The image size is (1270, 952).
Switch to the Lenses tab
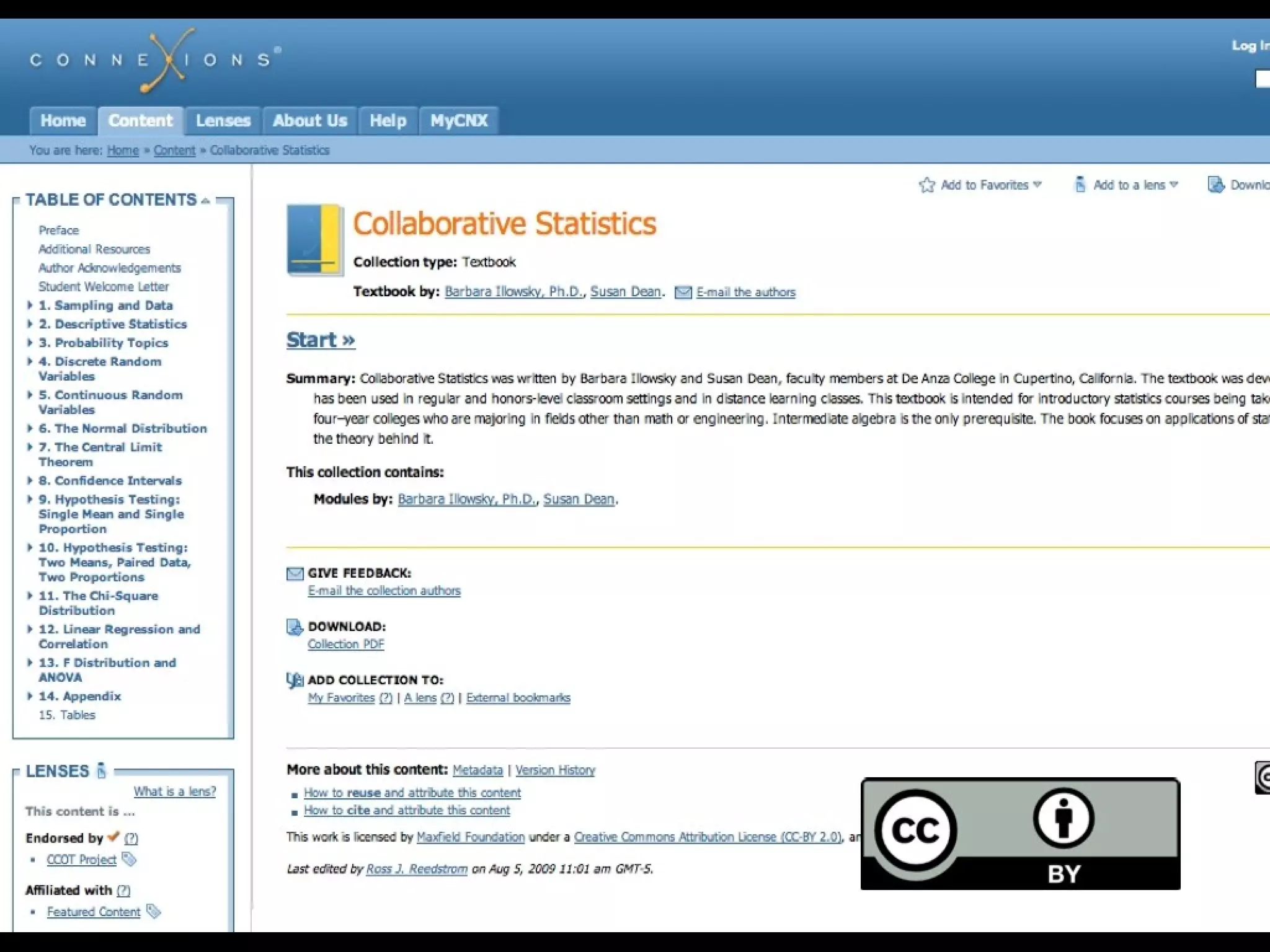pyautogui.click(x=223, y=120)
